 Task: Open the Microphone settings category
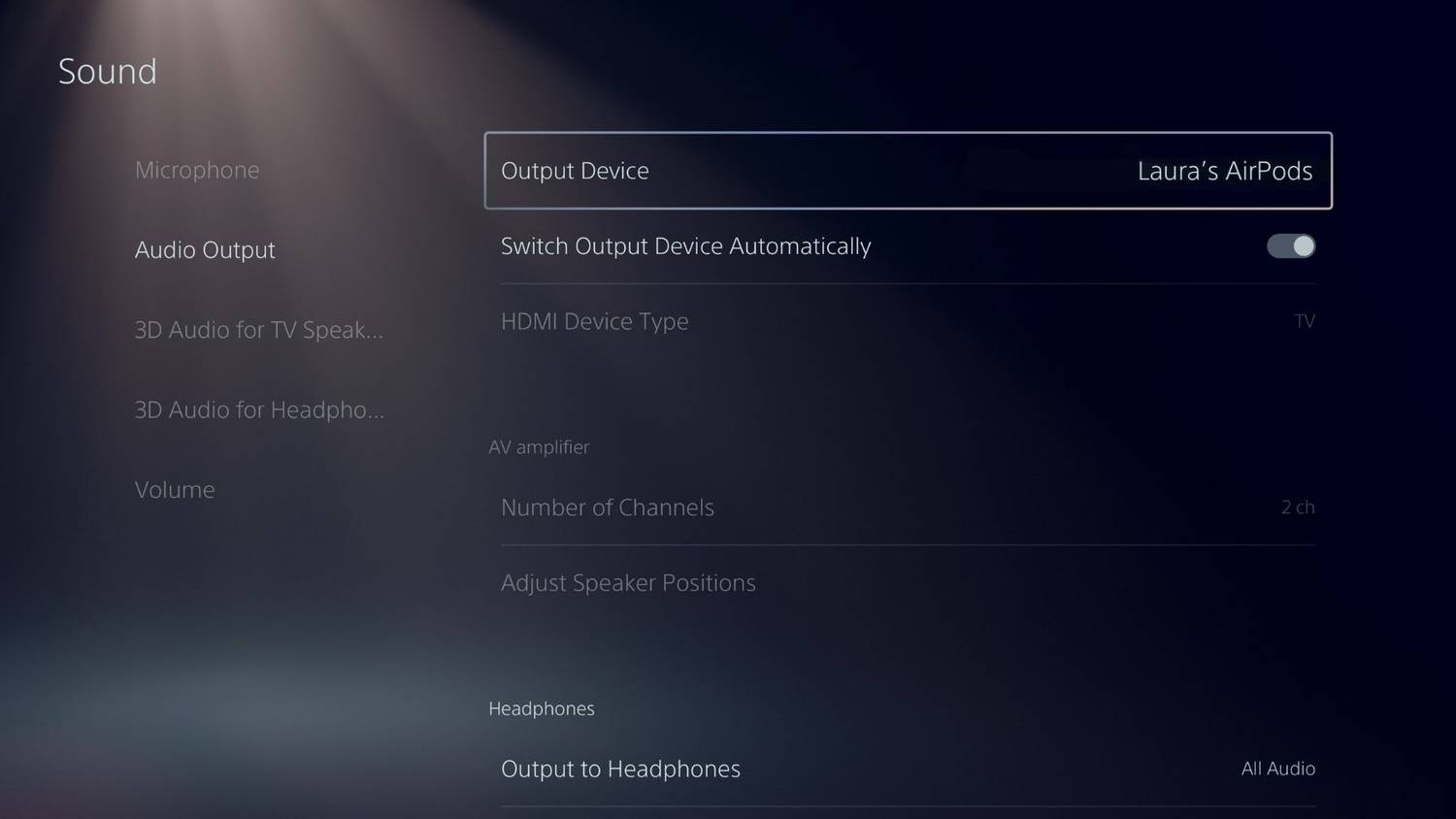197,170
